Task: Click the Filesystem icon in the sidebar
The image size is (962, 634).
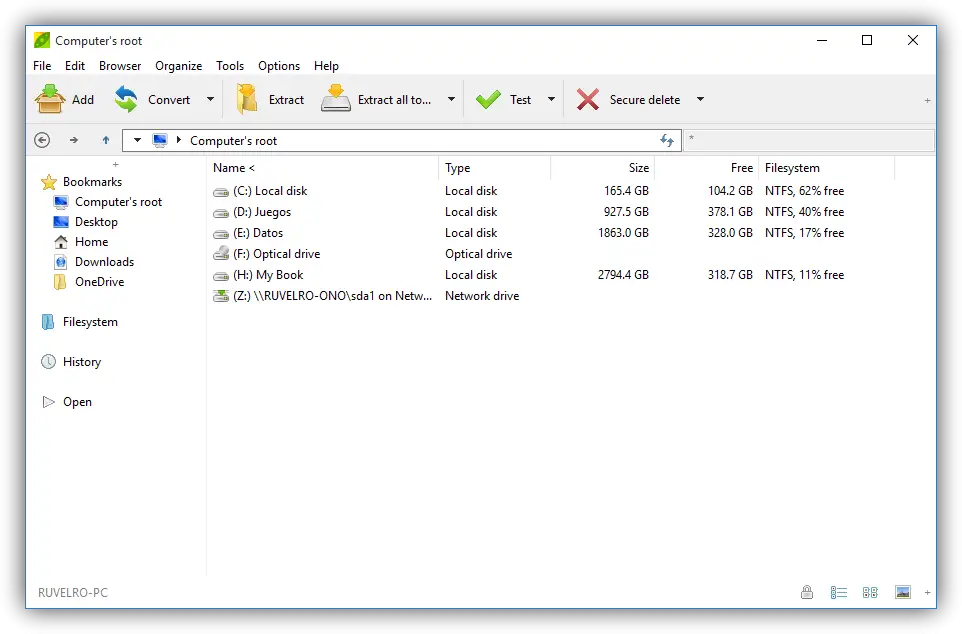Action: [48, 322]
